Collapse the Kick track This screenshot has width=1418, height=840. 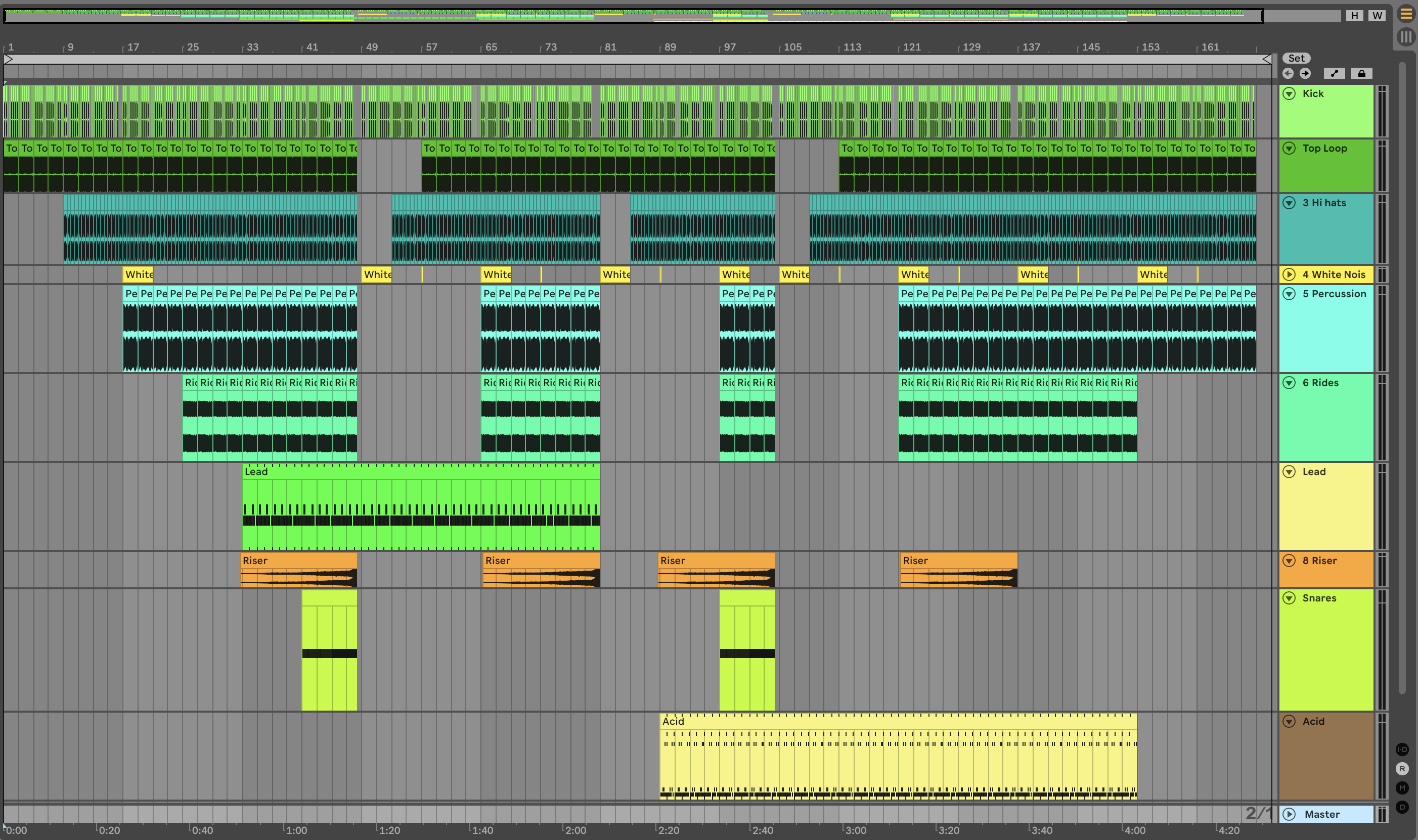[1290, 94]
